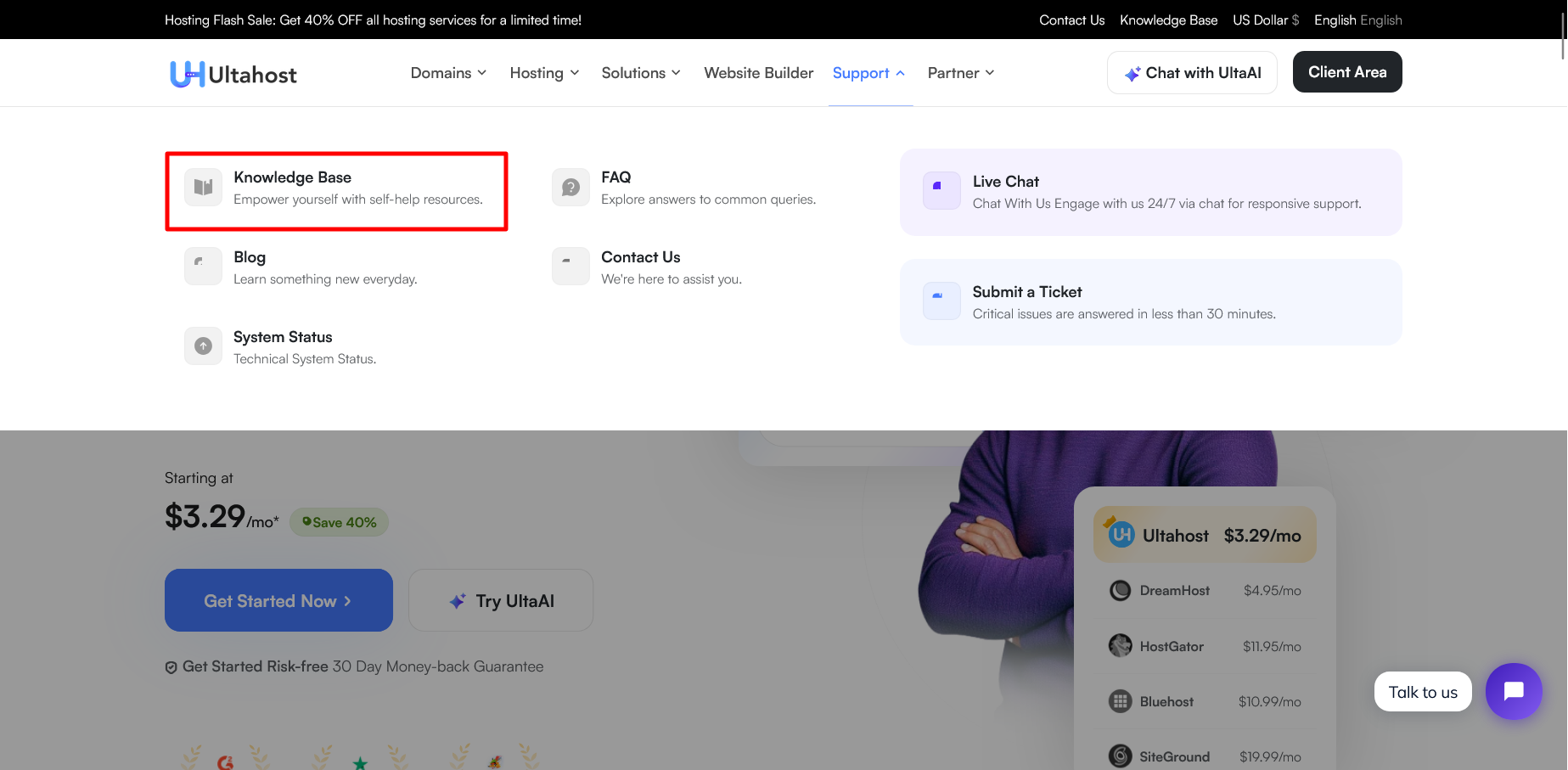Click the Blog icon tile
The height and width of the screenshot is (770, 1568).
click(203, 267)
